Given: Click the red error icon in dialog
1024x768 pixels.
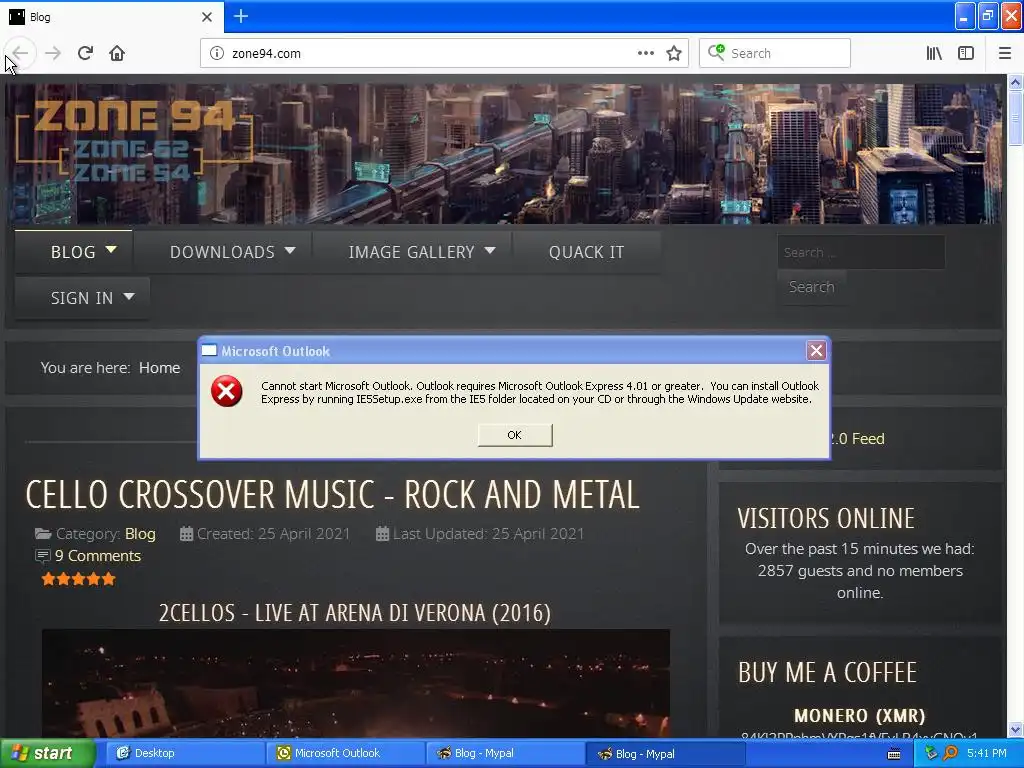Looking at the screenshot, I should (227, 391).
